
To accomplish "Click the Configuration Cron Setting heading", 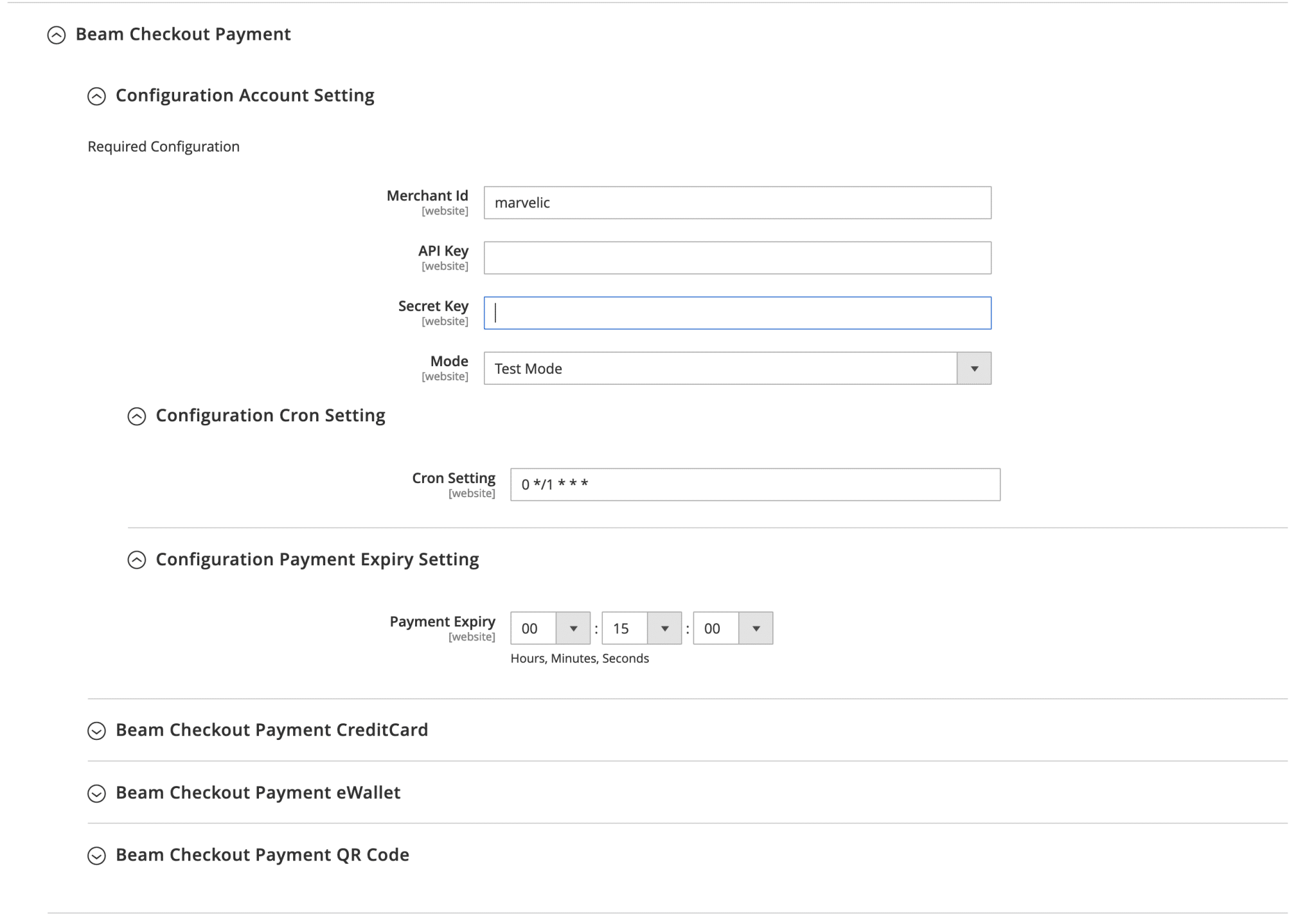I will click(x=271, y=416).
